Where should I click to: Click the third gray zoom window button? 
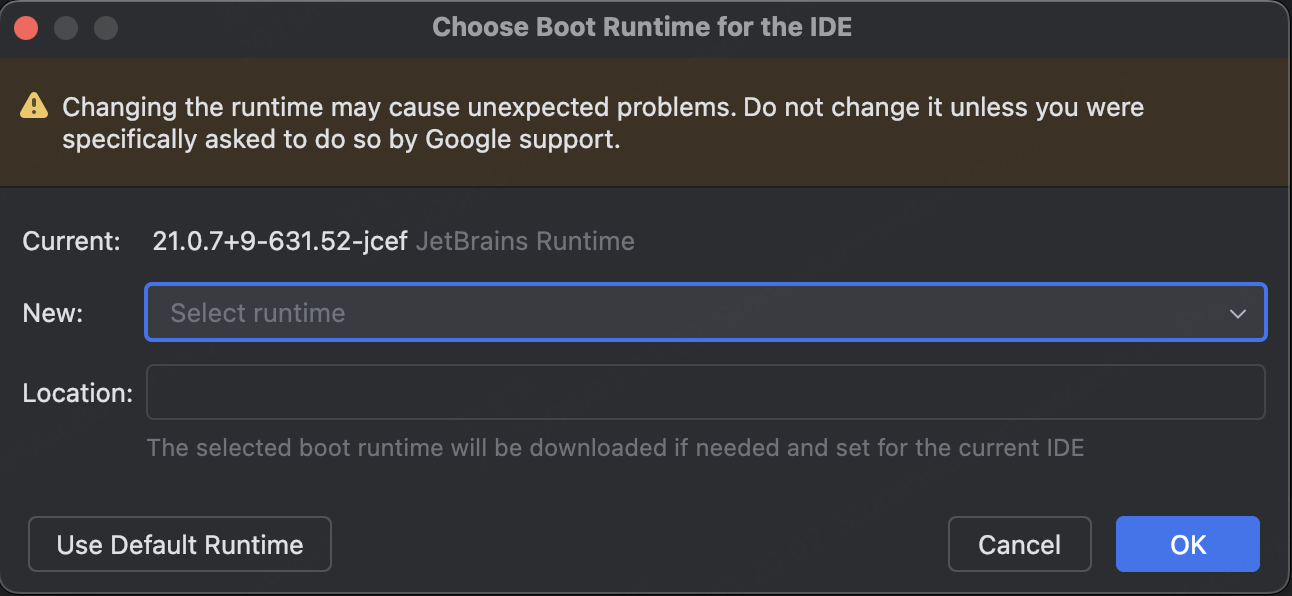click(106, 28)
